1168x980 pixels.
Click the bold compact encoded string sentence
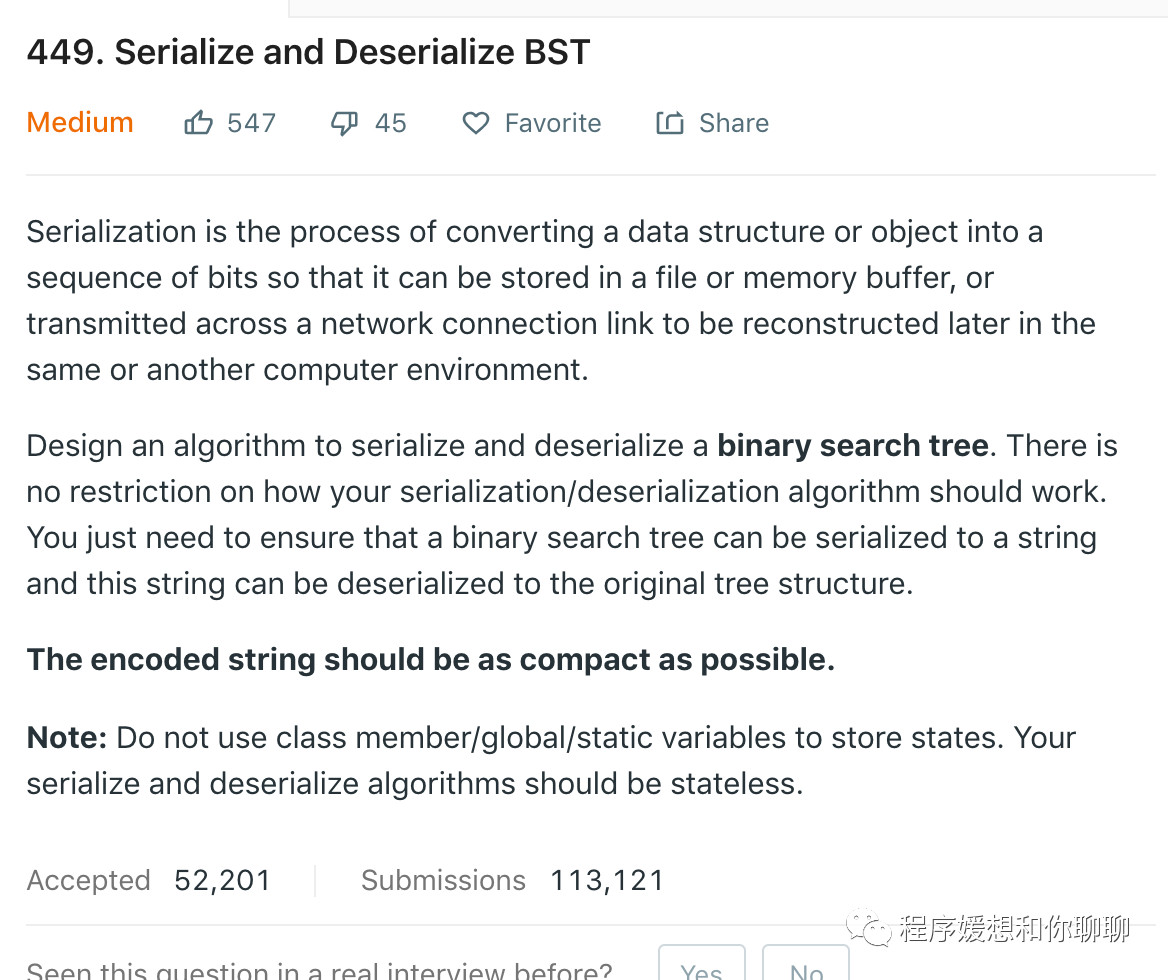pyautogui.click(x=431, y=660)
